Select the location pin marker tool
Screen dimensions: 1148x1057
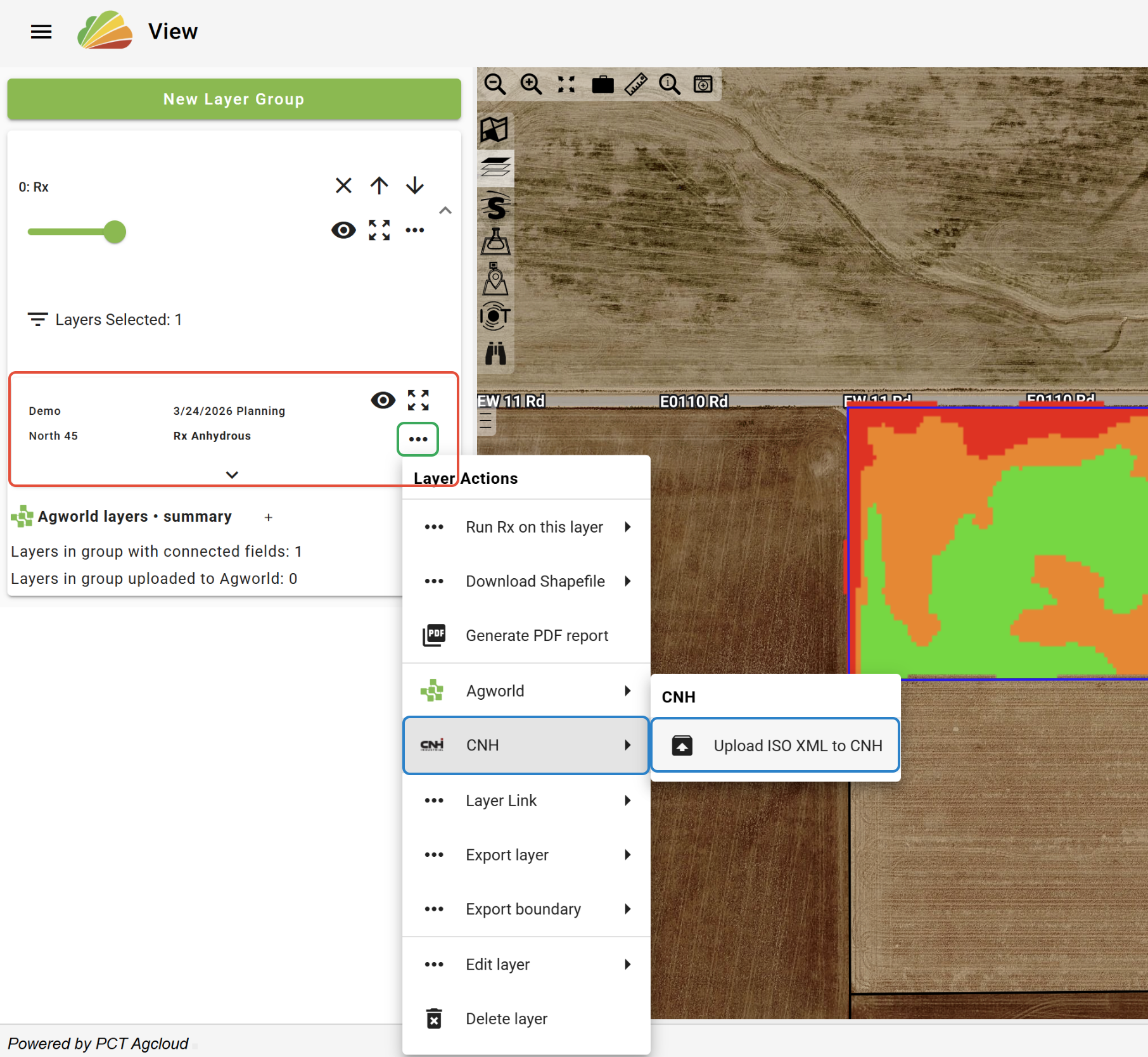[x=495, y=279]
